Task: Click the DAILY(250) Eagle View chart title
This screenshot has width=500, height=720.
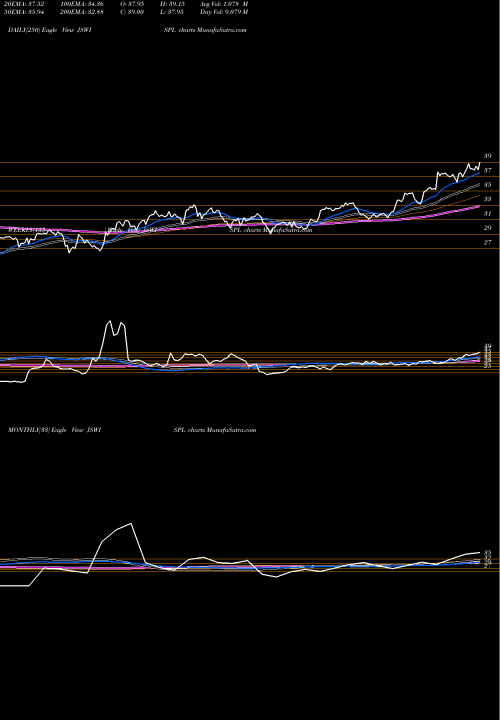Action: tap(51, 30)
